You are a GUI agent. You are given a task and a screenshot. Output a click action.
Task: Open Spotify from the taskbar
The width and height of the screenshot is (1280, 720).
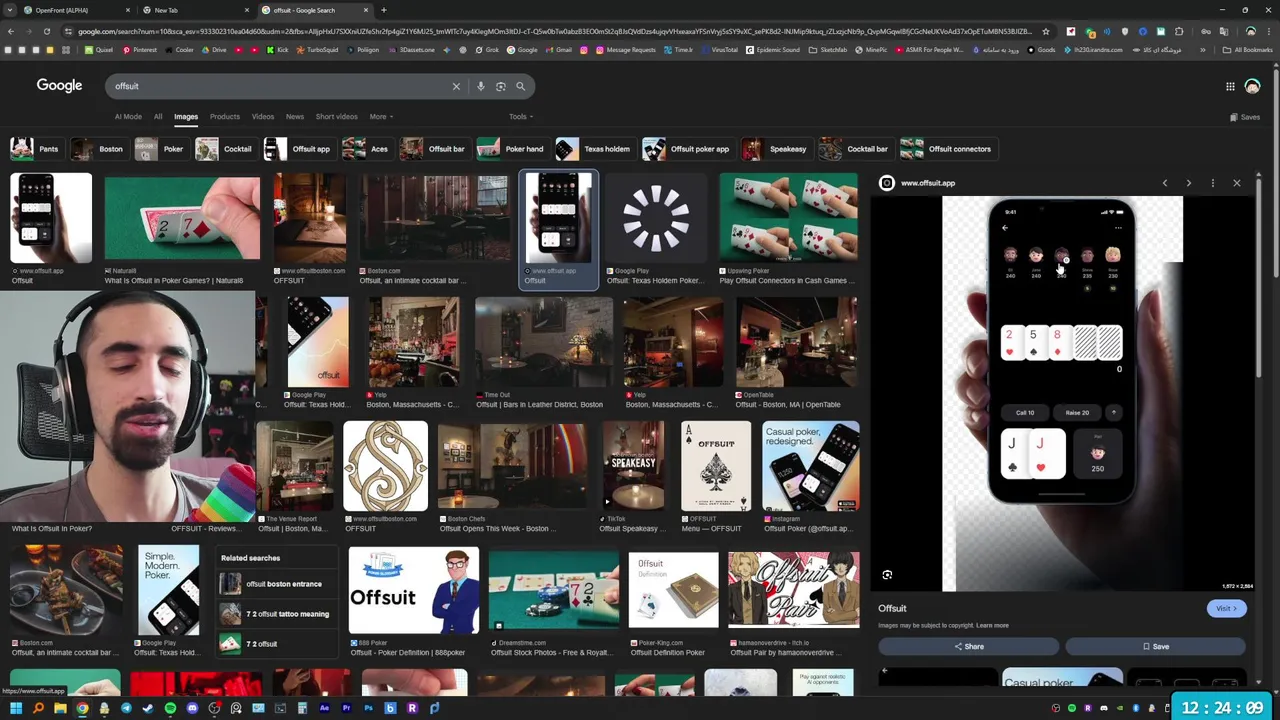coord(170,708)
